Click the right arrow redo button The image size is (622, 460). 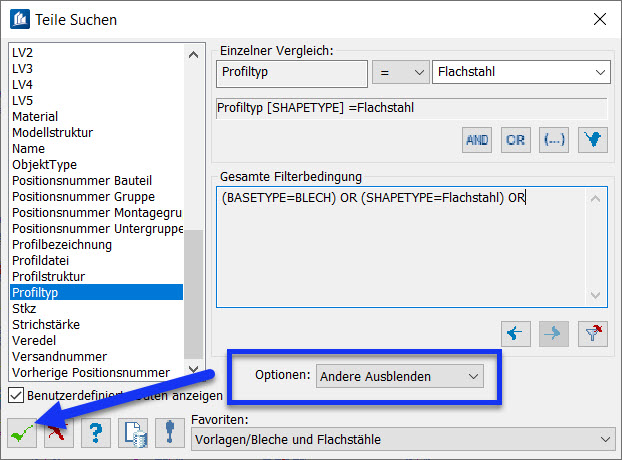click(554, 334)
